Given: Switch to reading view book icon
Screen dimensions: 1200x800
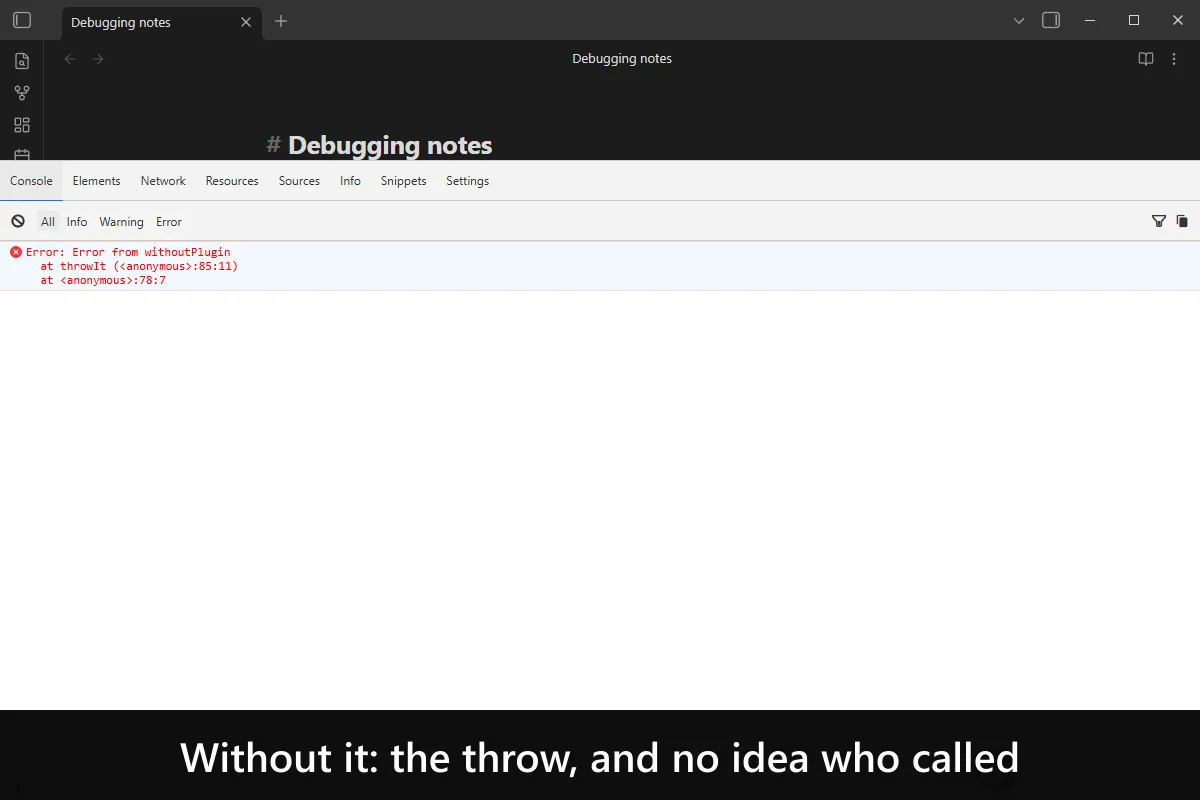Looking at the screenshot, I should (x=1146, y=59).
